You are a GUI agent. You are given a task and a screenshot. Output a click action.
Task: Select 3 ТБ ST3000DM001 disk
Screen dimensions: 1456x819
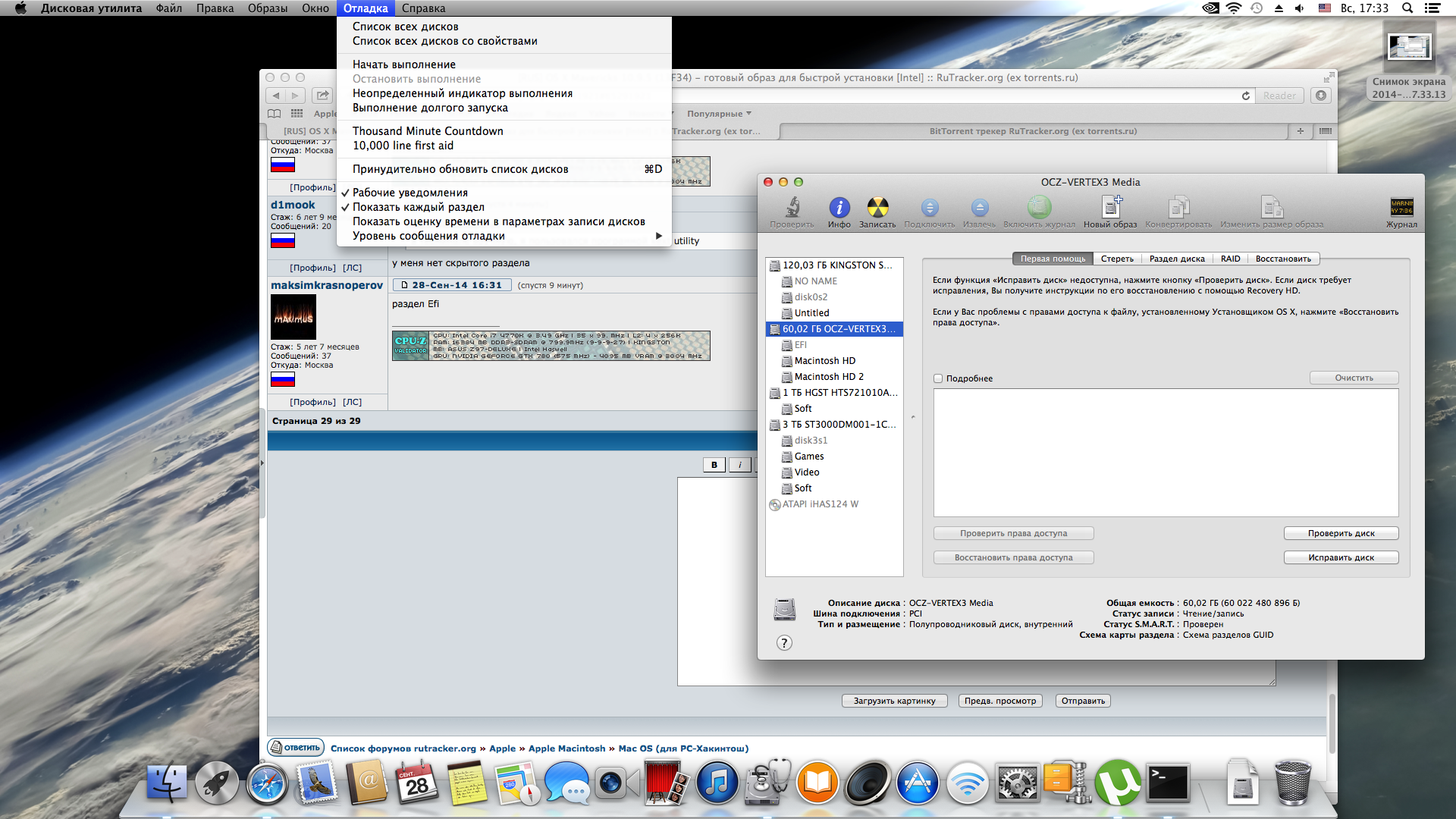pyautogui.click(x=834, y=425)
